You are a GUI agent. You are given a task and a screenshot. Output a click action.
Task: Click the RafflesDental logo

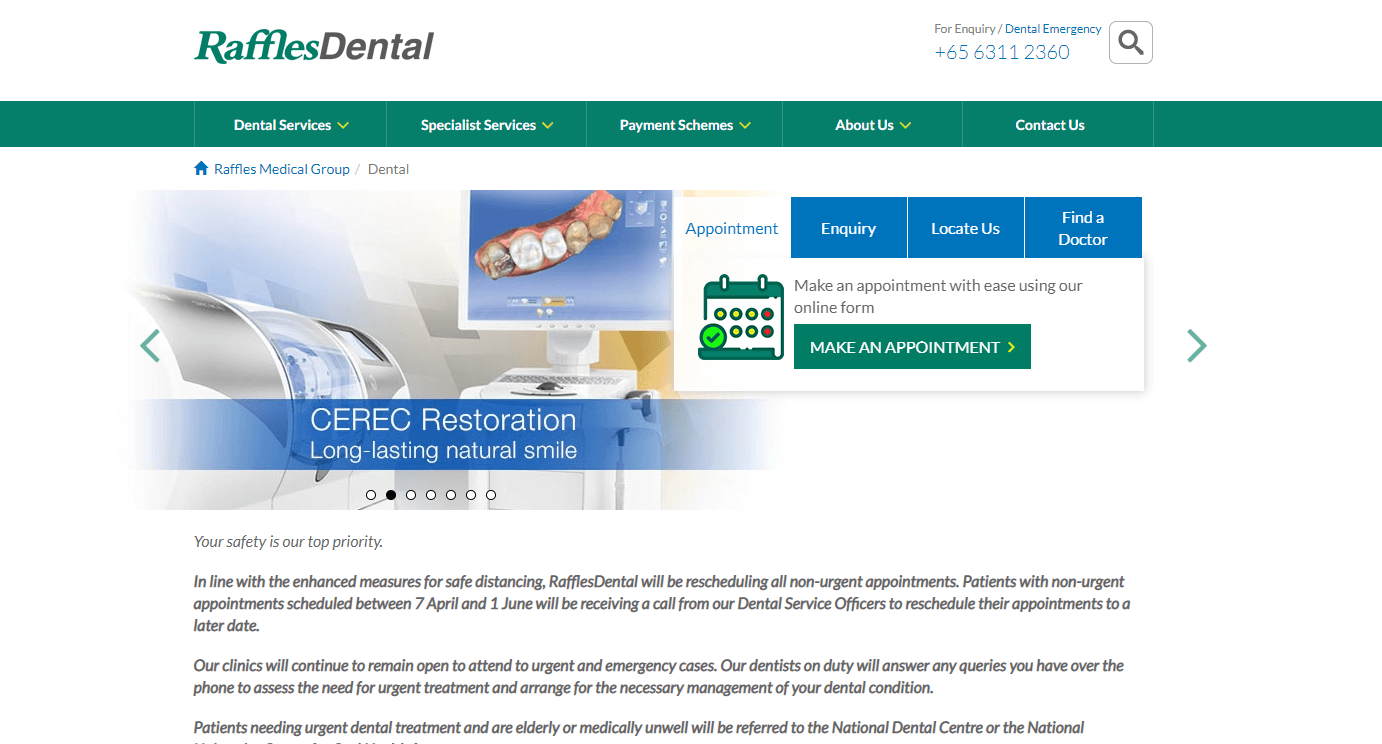coord(314,46)
